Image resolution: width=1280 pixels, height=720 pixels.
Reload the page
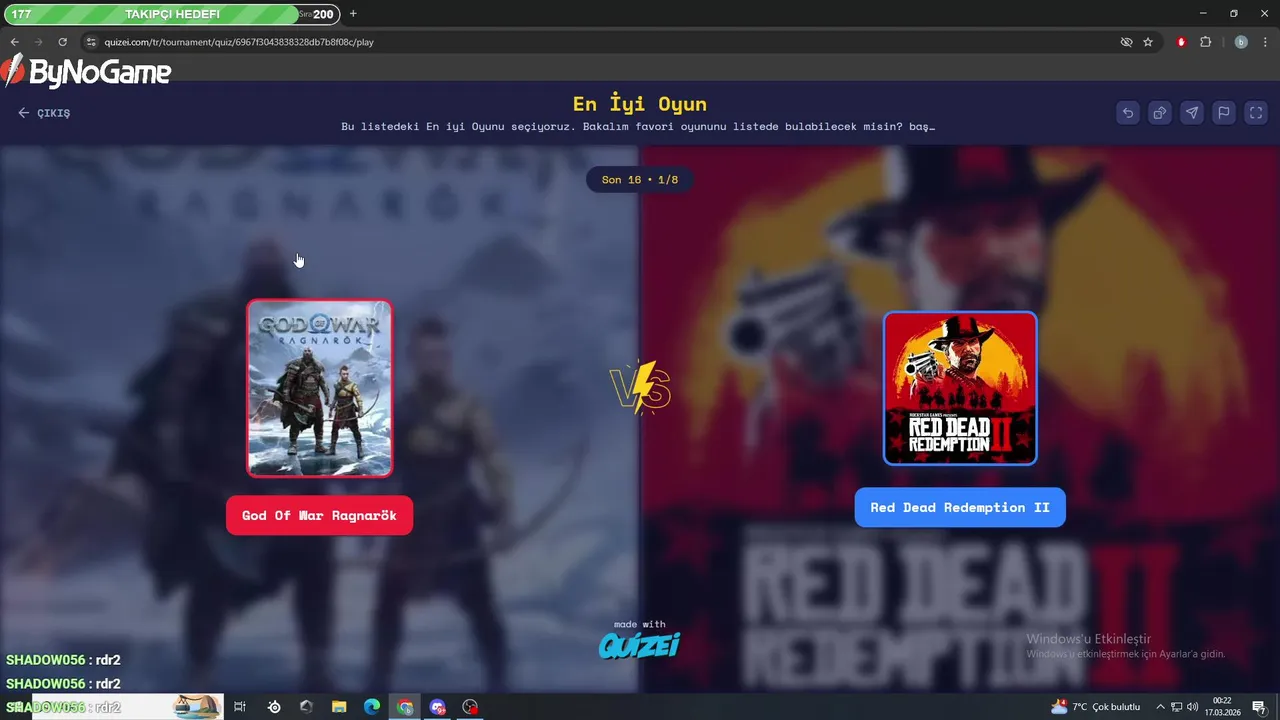62,42
